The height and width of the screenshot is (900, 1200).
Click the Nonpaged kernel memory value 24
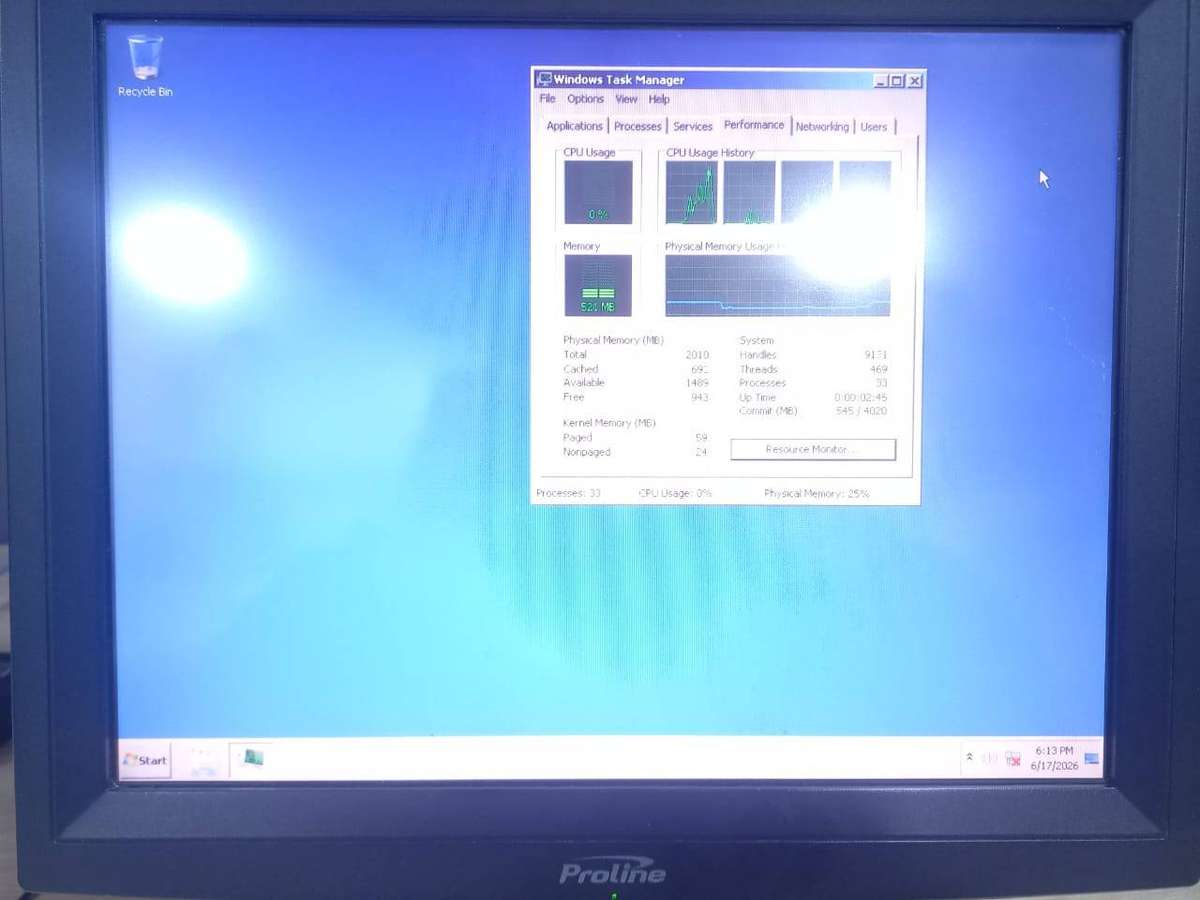(x=701, y=452)
